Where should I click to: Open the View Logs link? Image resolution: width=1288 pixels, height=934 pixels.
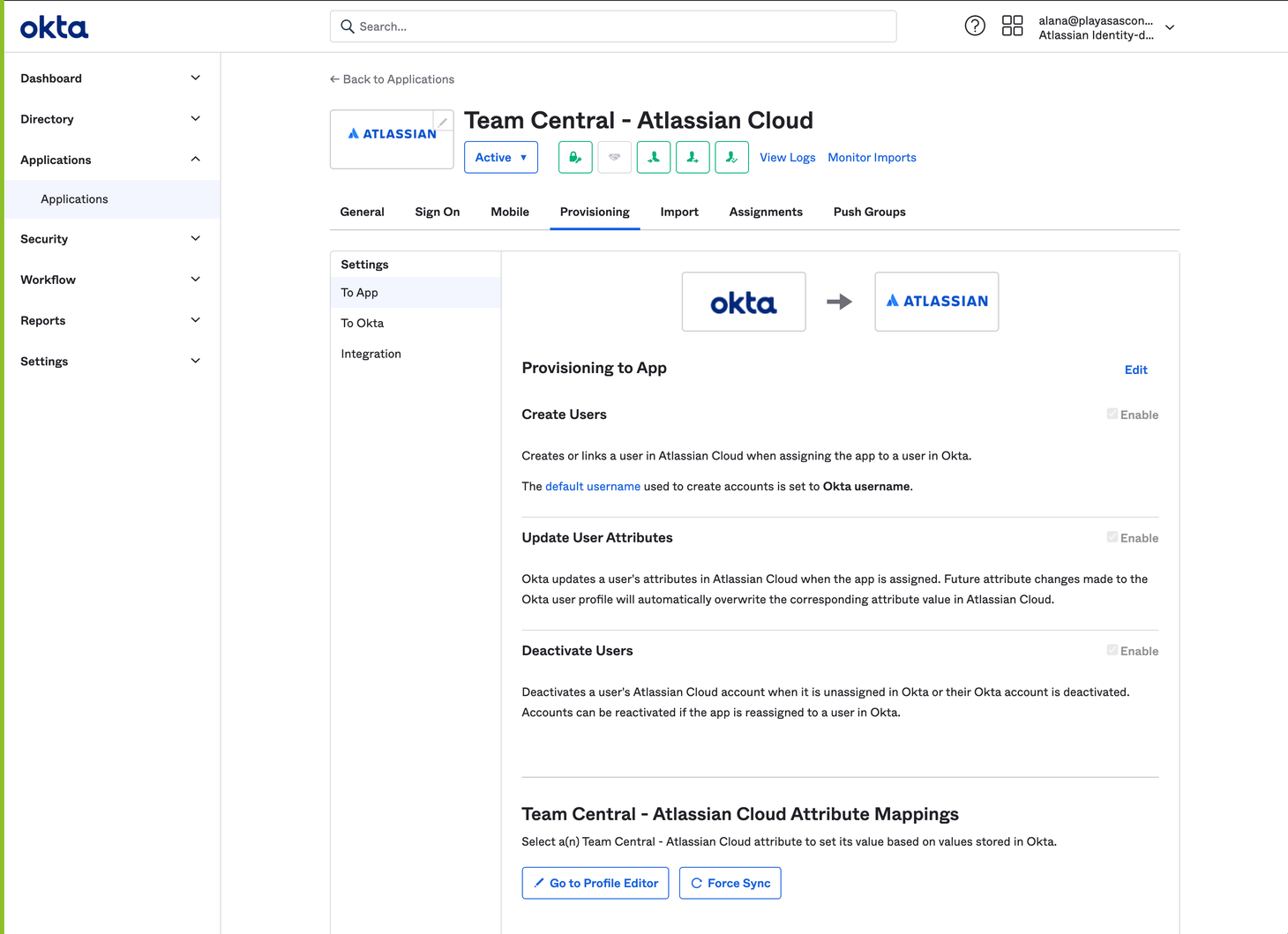[788, 157]
